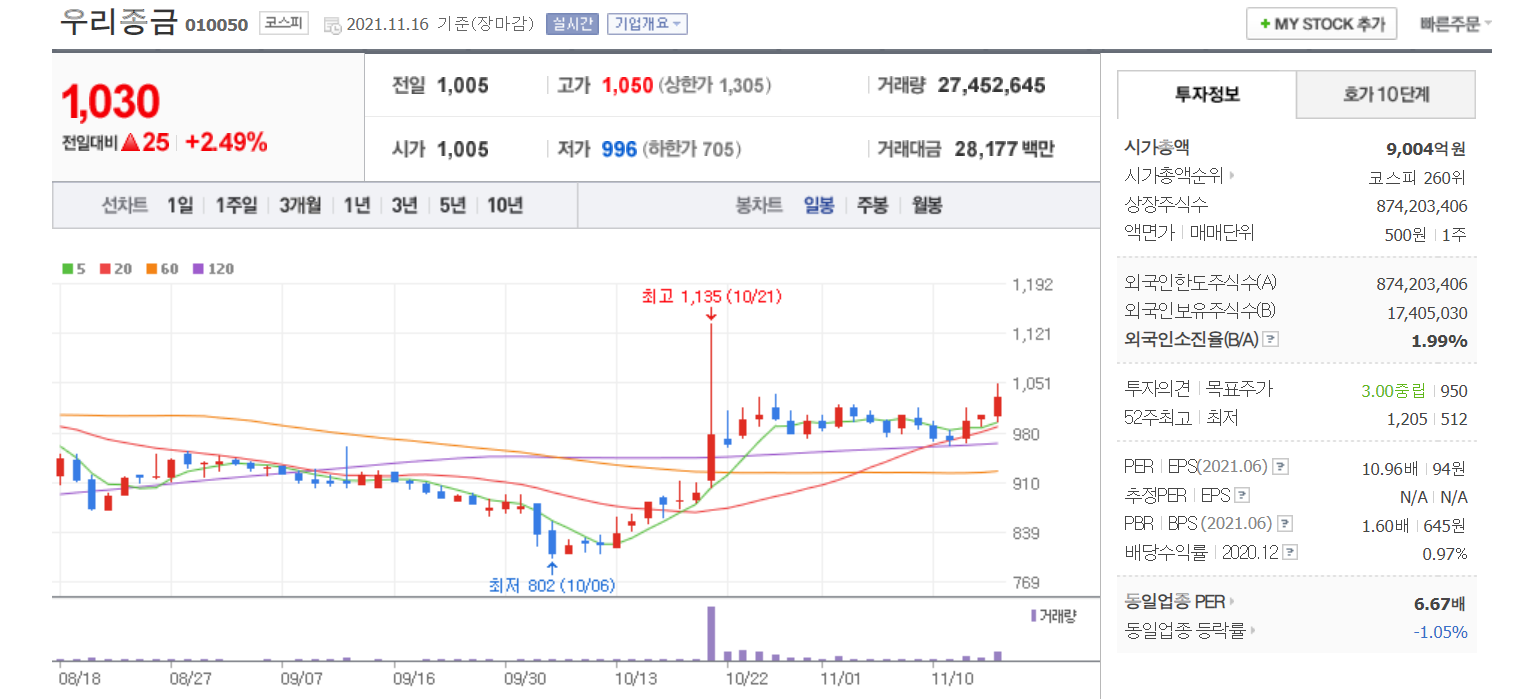This screenshot has width=1513, height=699.
Task: Click the 외국인소진율 value 1.99%
Action: pos(1441,341)
